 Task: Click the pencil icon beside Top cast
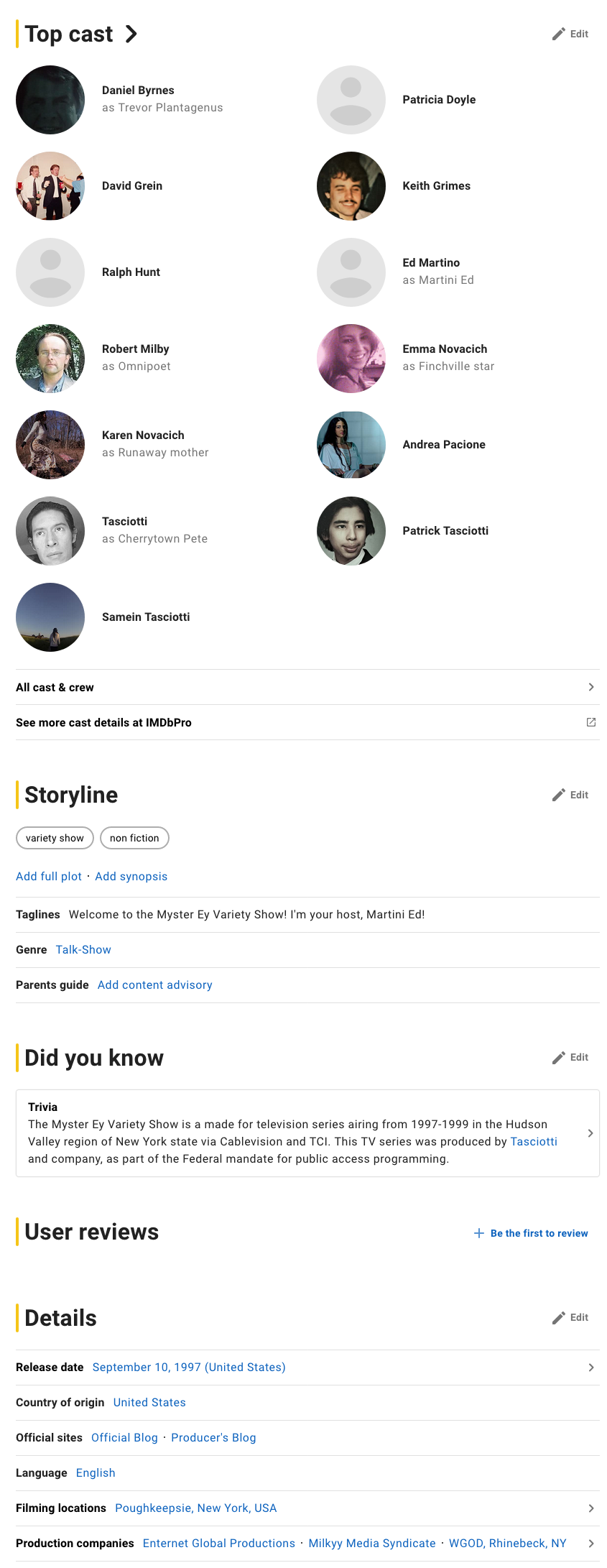559,34
